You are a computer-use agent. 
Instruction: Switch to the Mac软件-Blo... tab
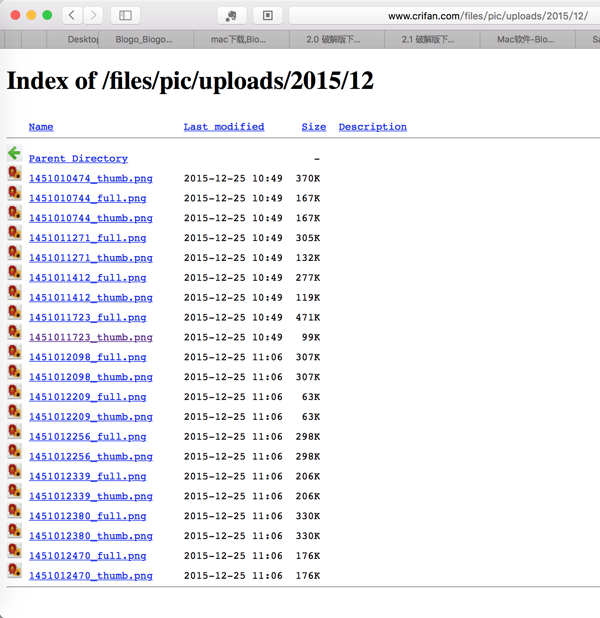point(527,39)
